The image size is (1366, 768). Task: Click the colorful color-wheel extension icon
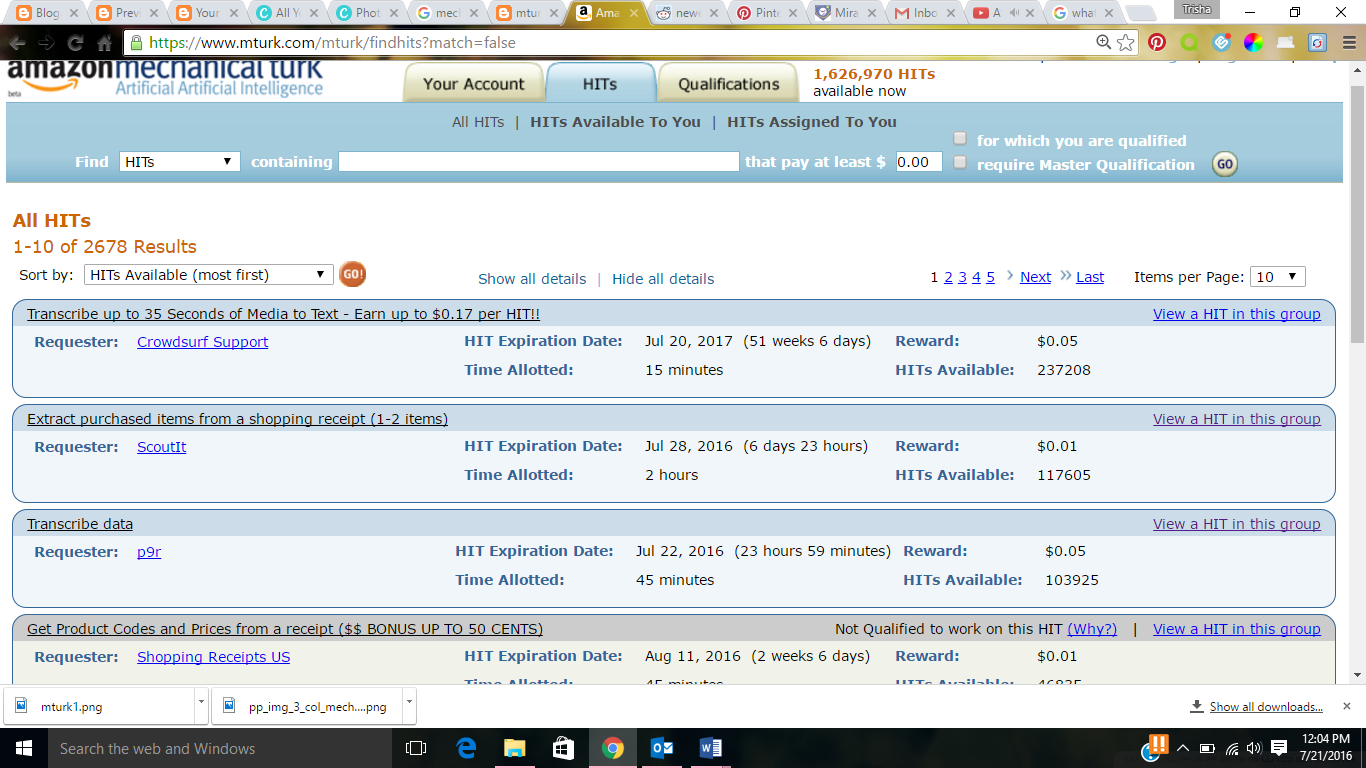point(1253,42)
